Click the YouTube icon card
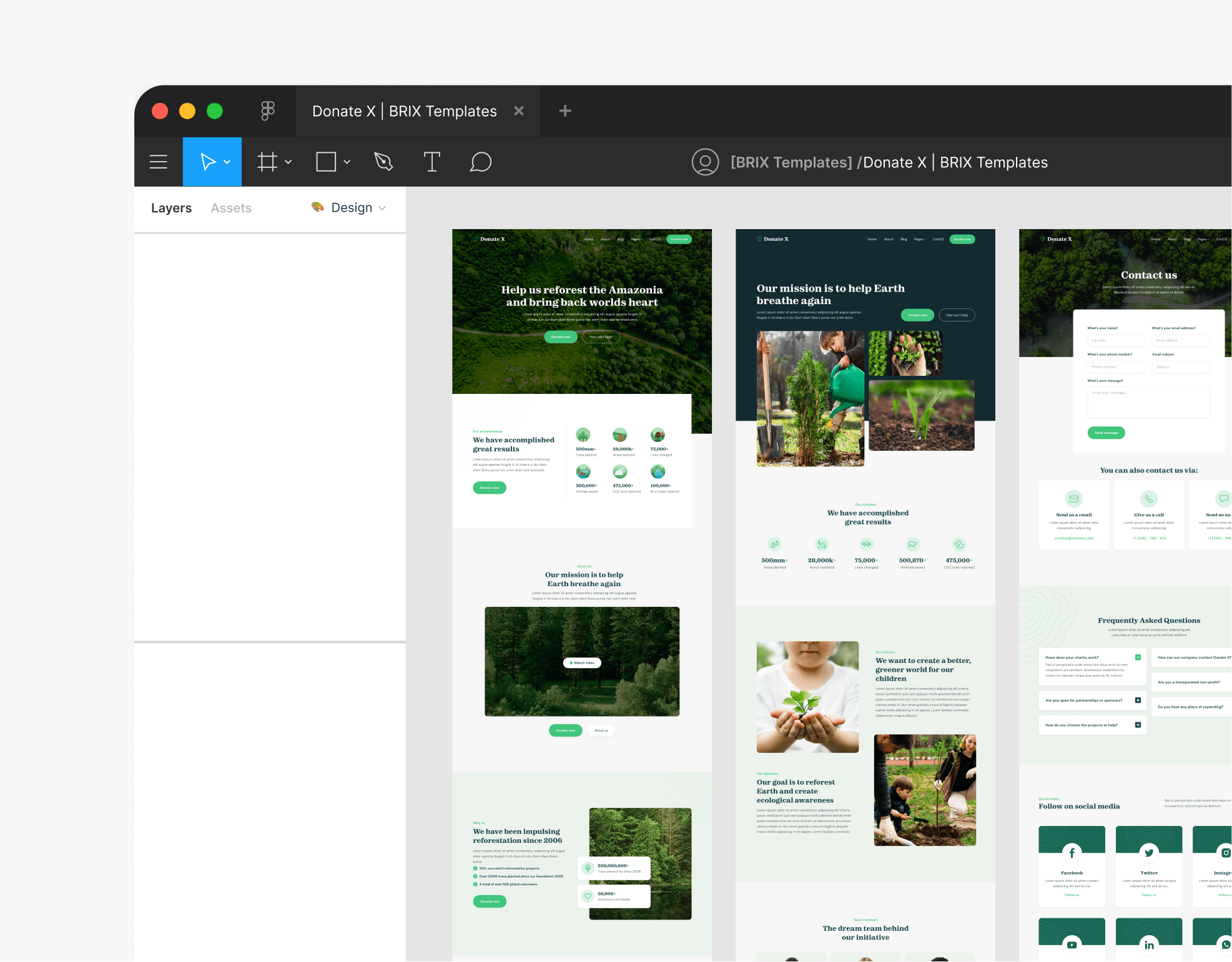Viewport: 1232px width, 962px height. tap(1072, 940)
